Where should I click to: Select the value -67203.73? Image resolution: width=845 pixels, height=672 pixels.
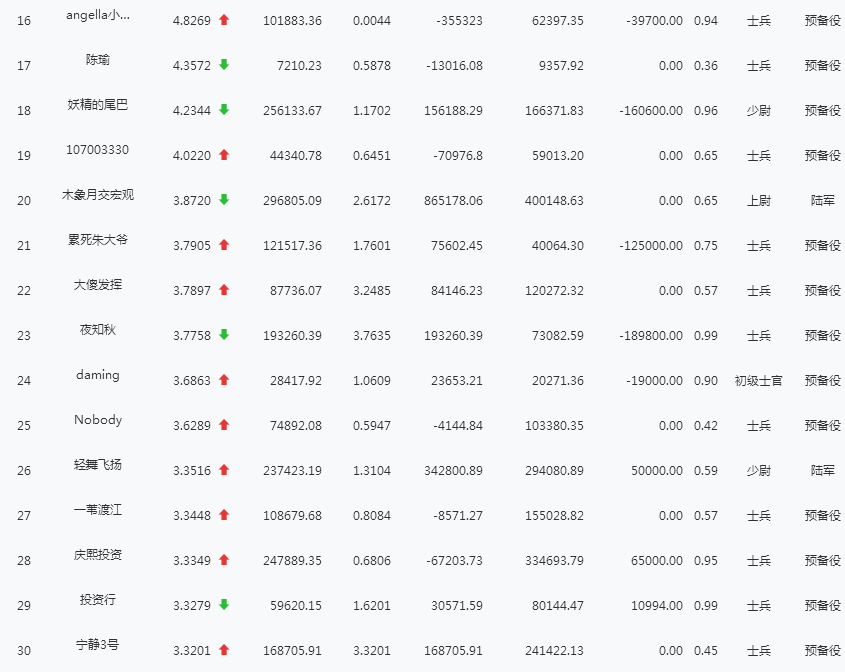coord(454,561)
